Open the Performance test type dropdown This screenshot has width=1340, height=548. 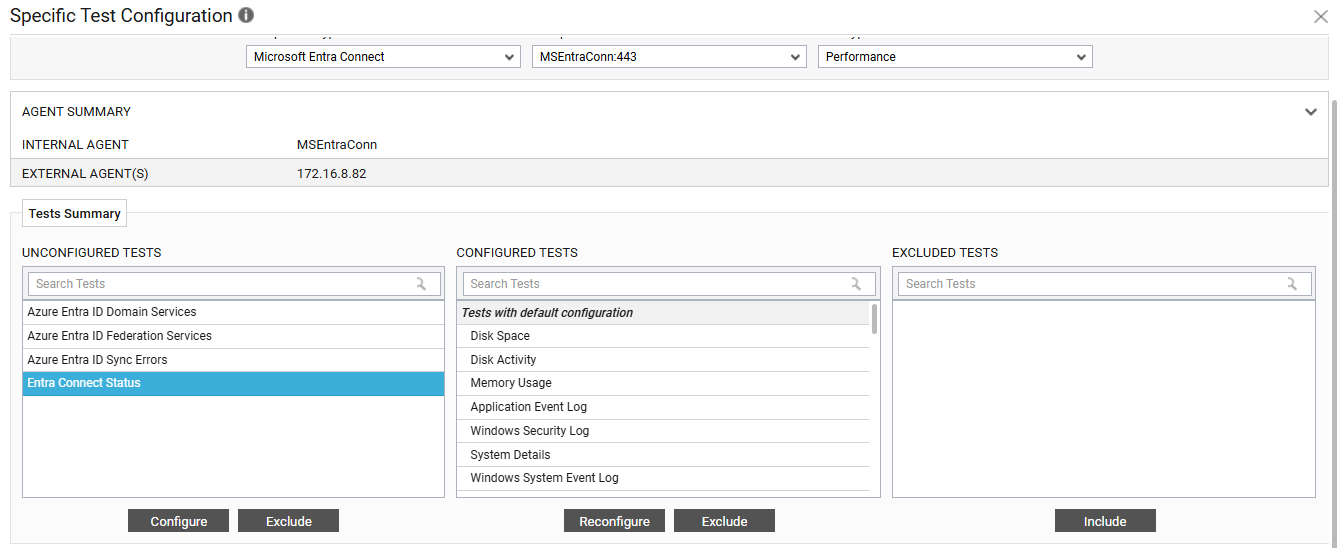point(955,57)
